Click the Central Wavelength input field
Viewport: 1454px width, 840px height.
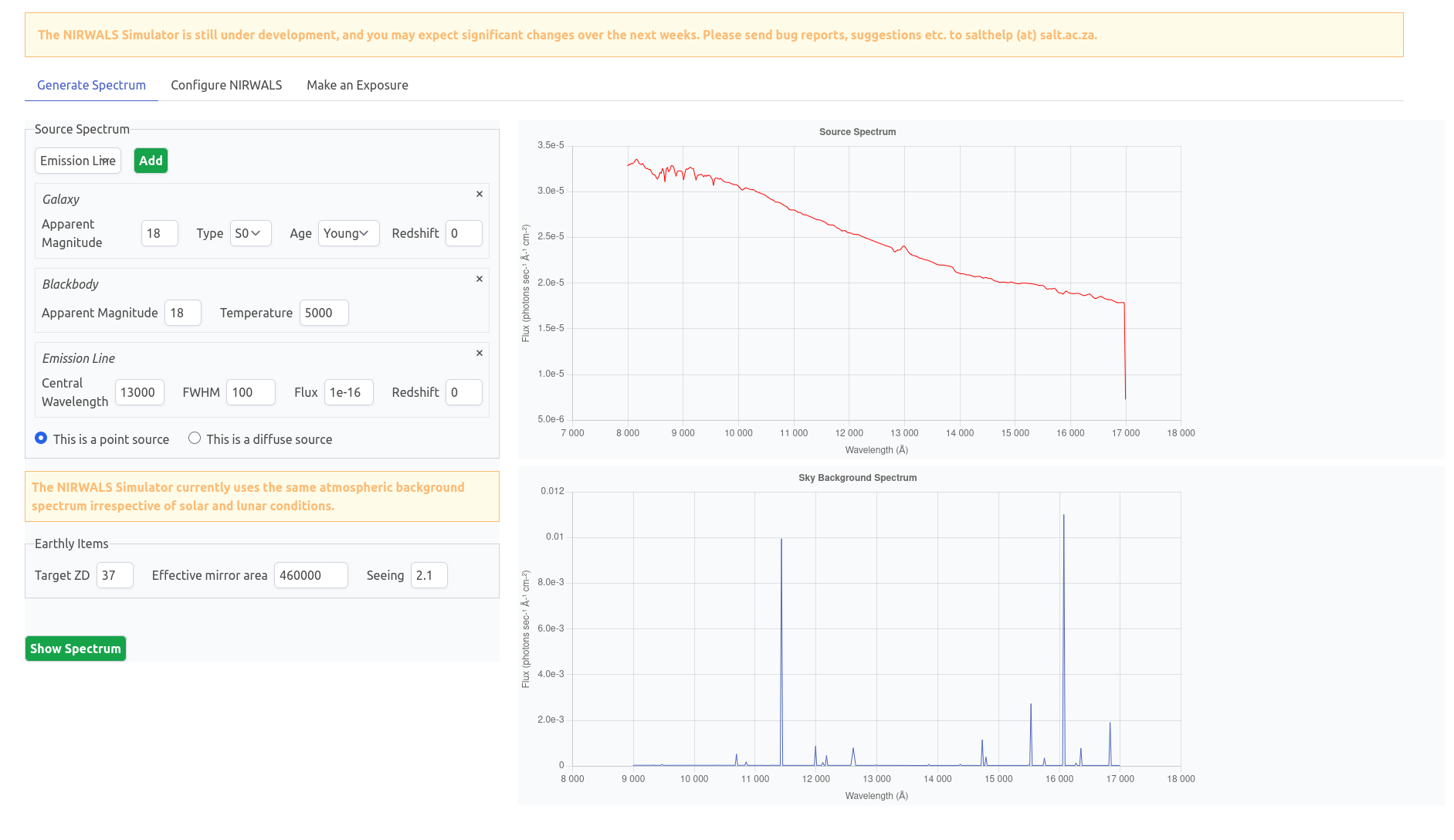pyautogui.click(x=139, y=392)
